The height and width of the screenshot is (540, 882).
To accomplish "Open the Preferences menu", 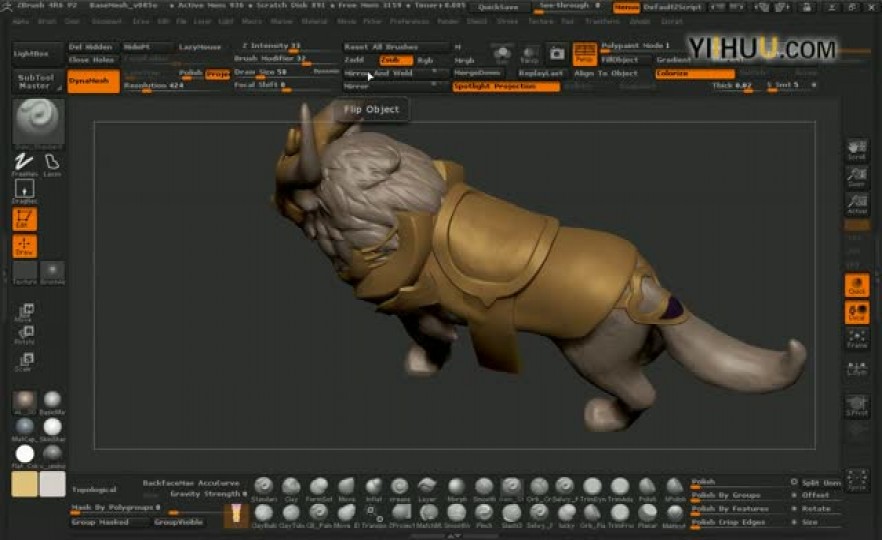I will tap(410, 21).
